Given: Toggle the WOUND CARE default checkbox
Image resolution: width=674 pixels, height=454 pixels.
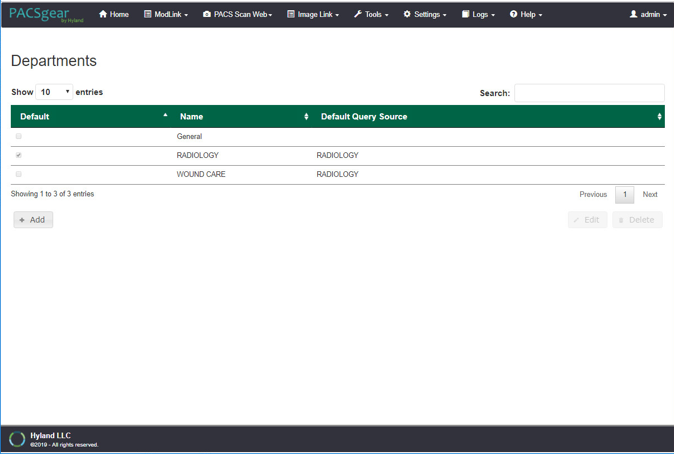Looking at the screenshot, I should (19, 174).
